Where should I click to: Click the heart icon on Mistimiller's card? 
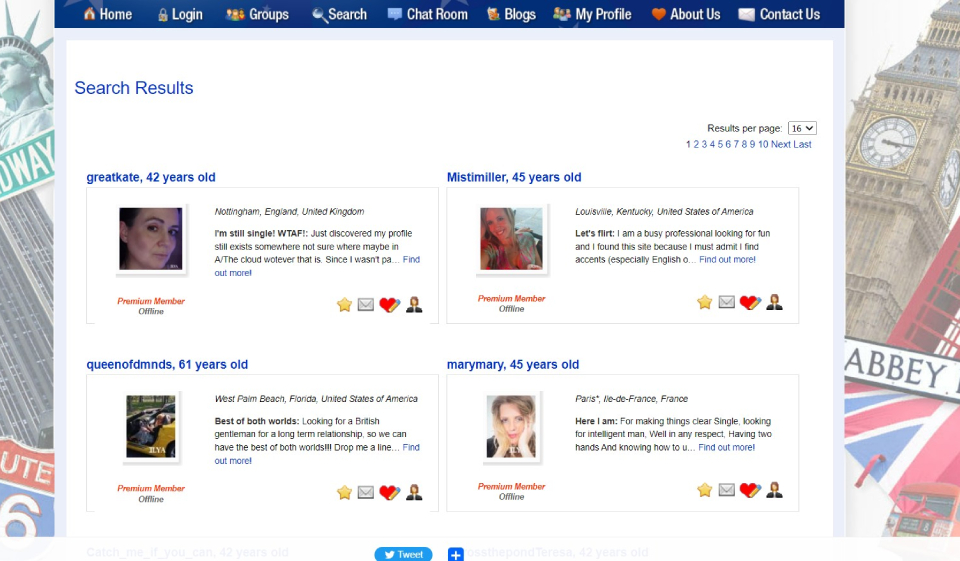[x=750, y=302]
